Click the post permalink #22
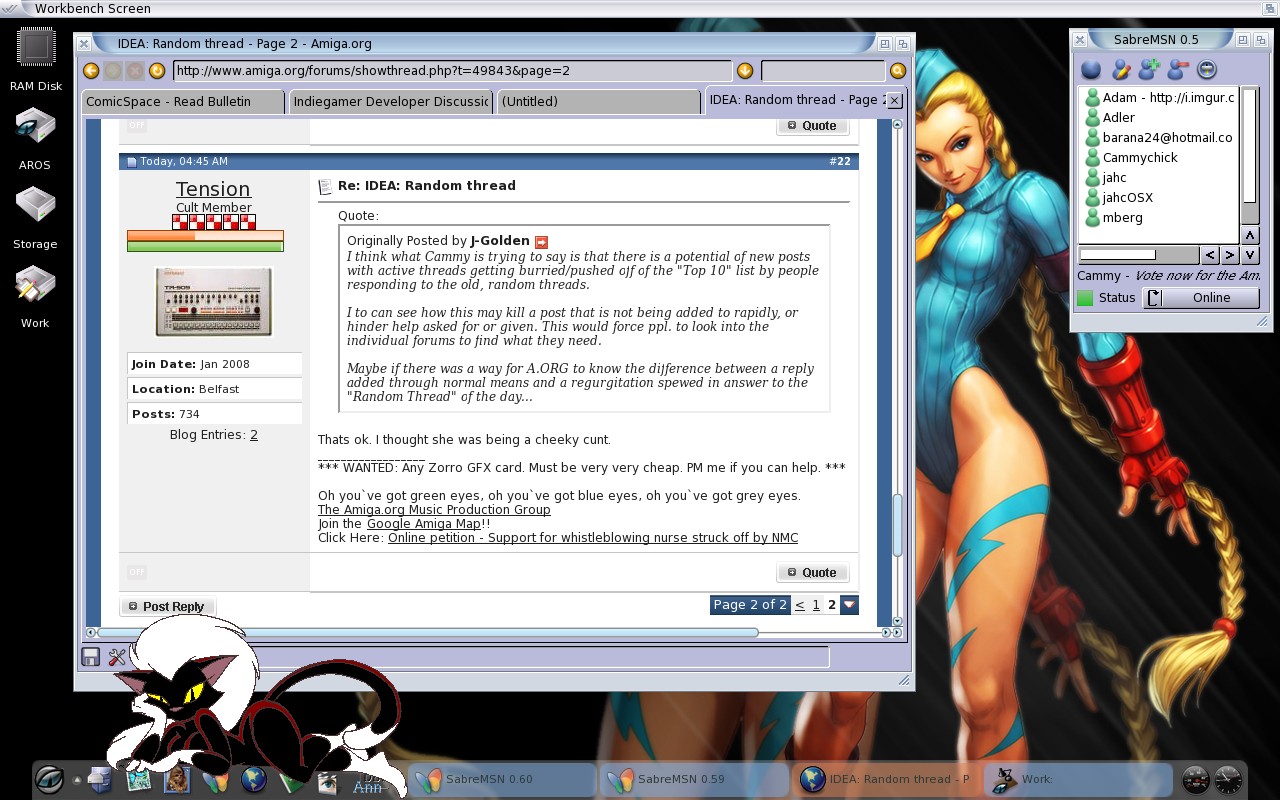 click(840, 161)
